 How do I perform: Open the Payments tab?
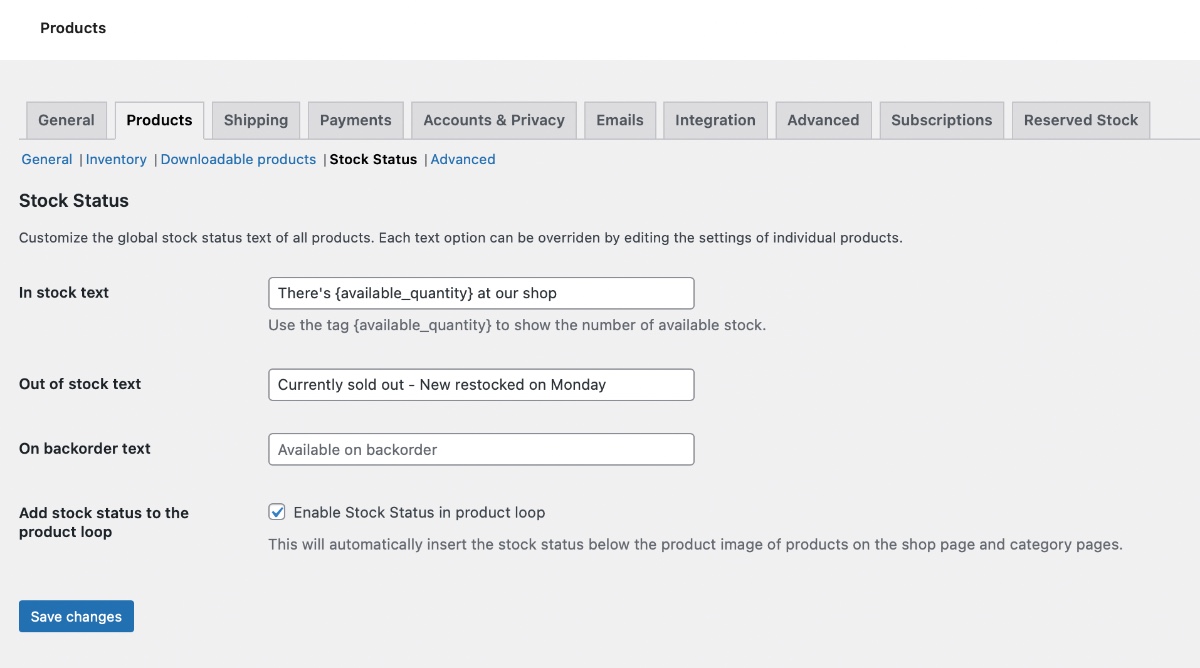[356, 120]
